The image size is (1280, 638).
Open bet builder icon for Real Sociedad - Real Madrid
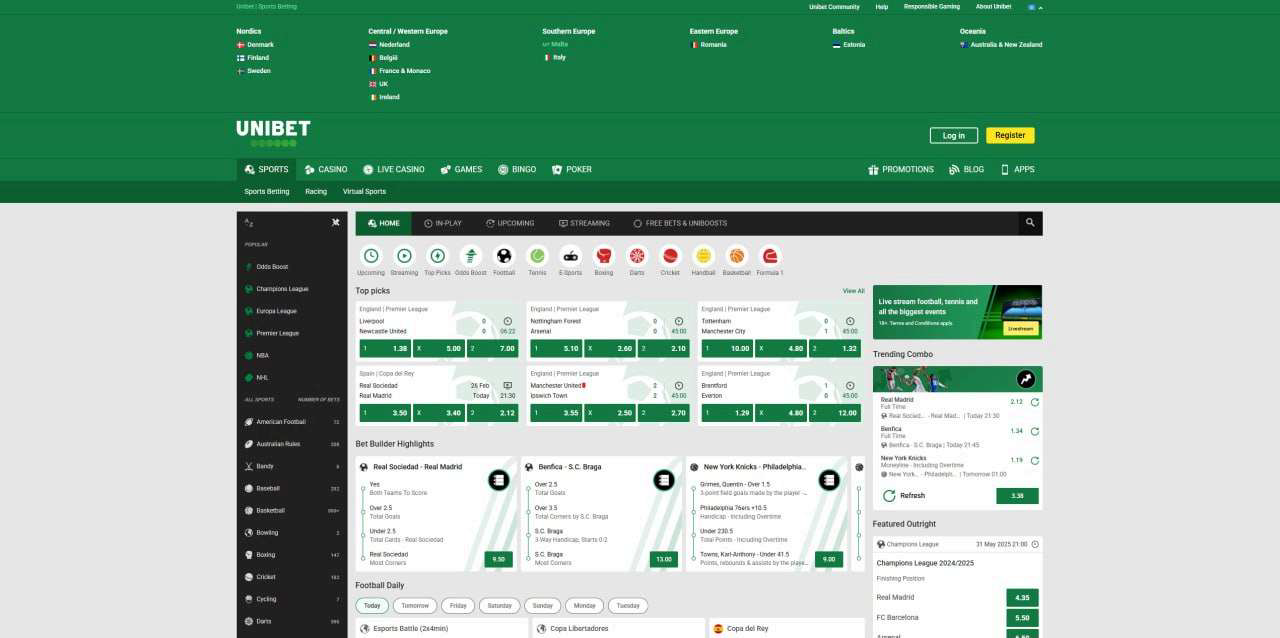(498, 480)
